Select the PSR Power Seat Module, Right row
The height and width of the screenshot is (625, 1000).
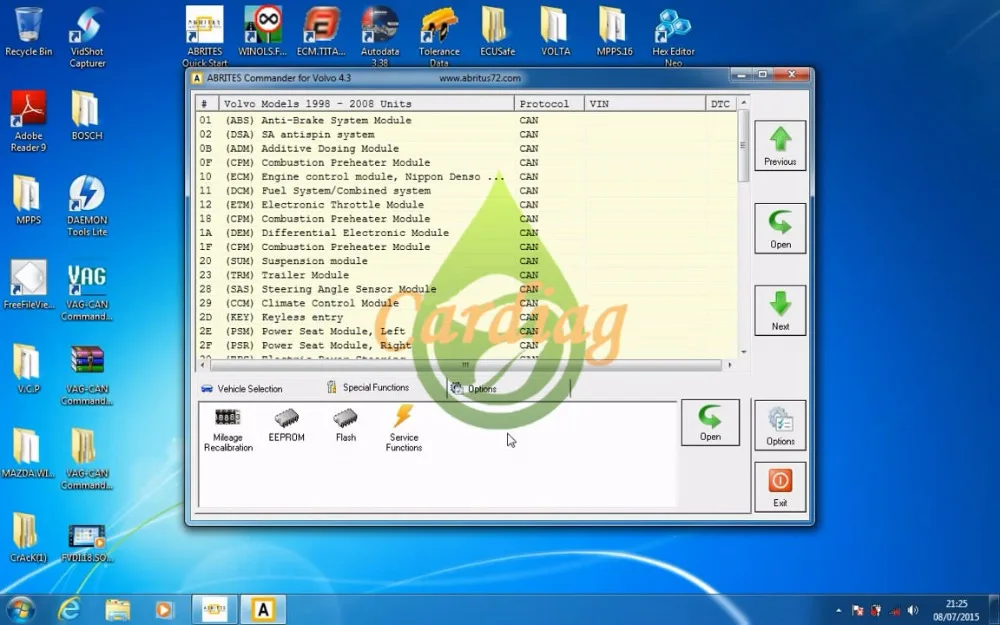(x=467, y=344)
